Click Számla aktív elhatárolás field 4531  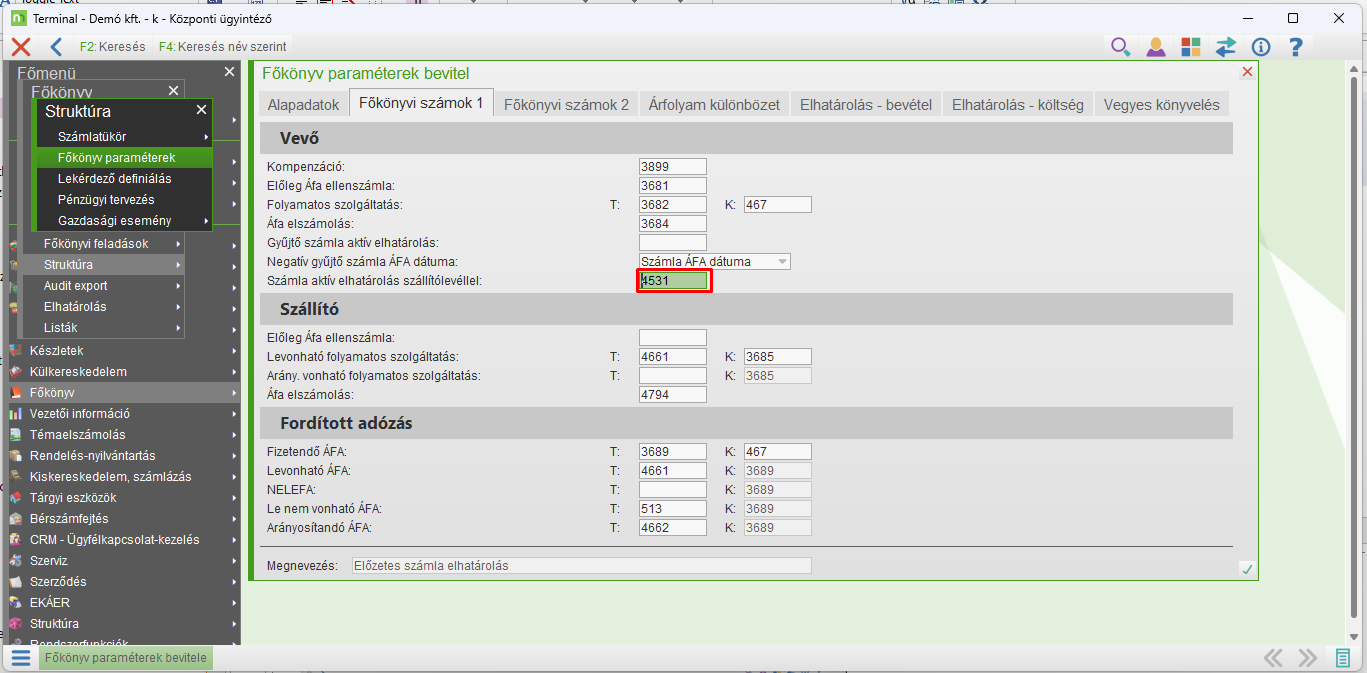[675, 281]
